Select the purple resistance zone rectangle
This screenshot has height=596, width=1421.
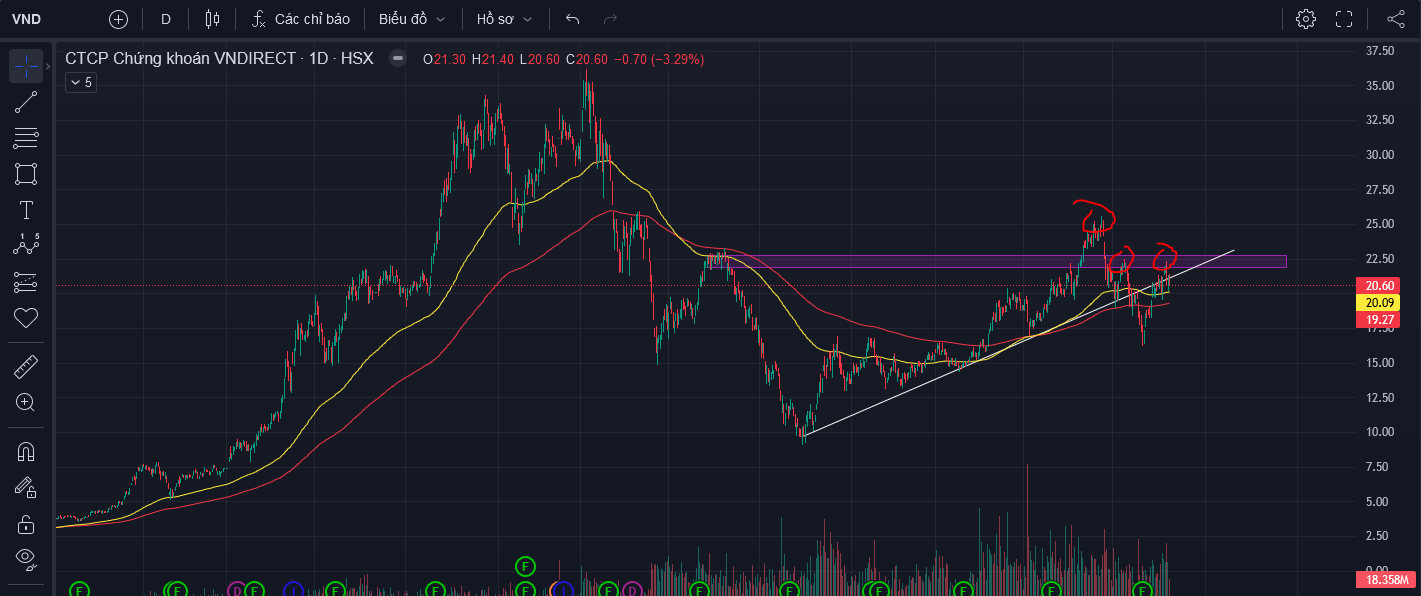1005,261
